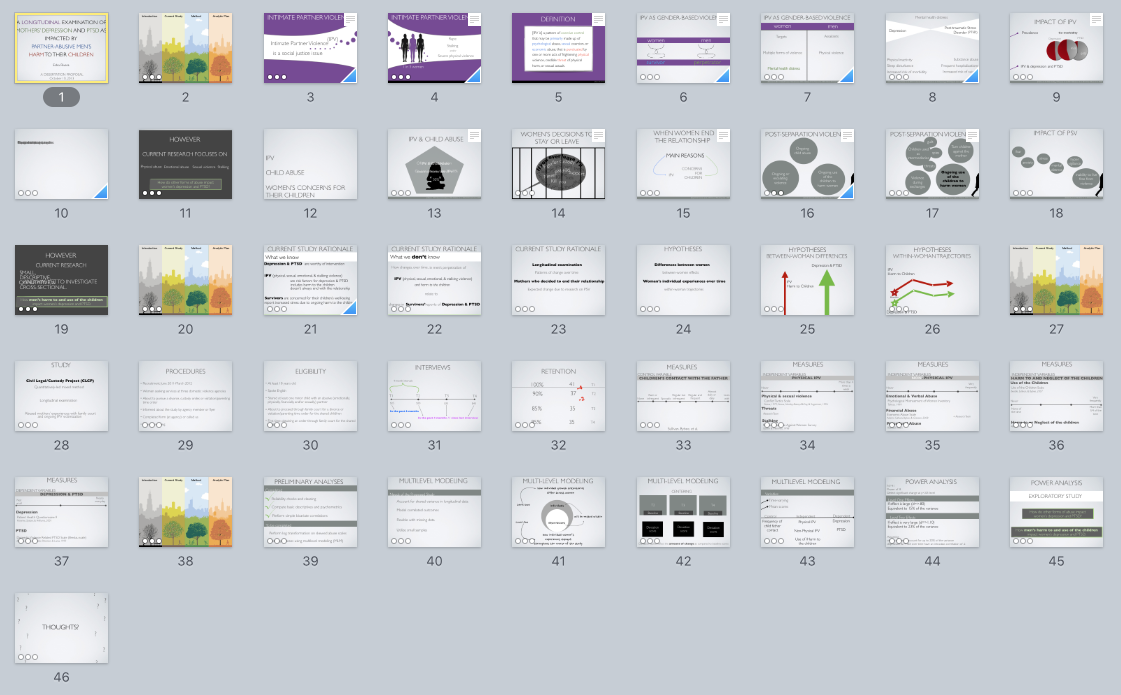Select the 'Preliminary Analyses' slide
Viewport: 1121px width, 695px height.
[310, 511]
